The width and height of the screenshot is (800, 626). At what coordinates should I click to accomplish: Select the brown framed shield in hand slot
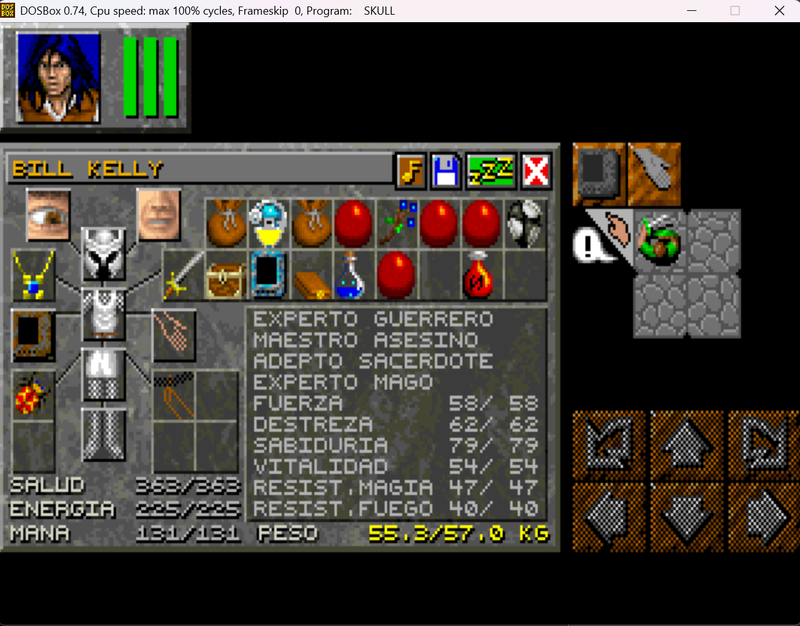[x=33, y=335]
